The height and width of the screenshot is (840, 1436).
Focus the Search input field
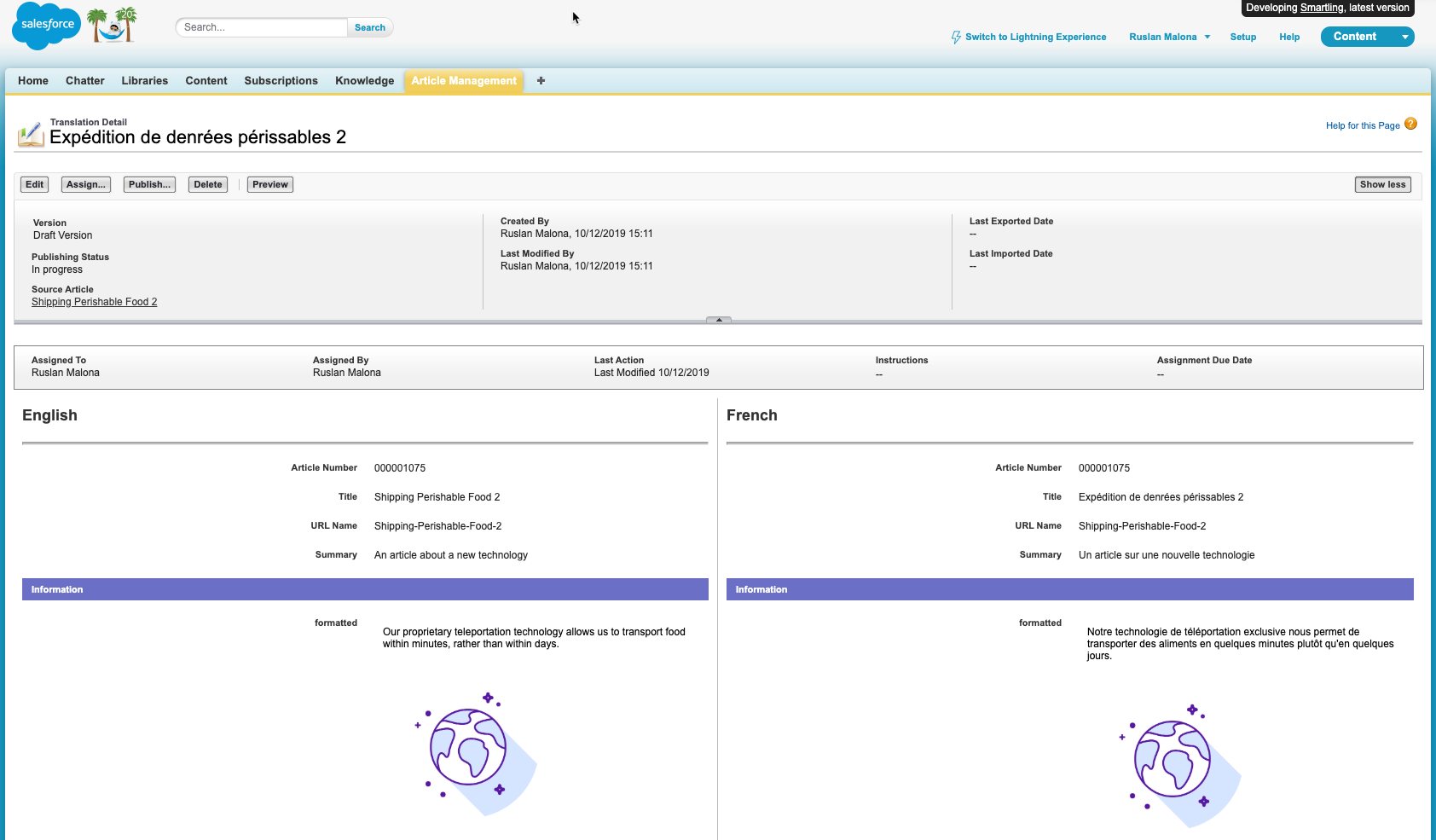pyautogui.click(x=262, y=27)
